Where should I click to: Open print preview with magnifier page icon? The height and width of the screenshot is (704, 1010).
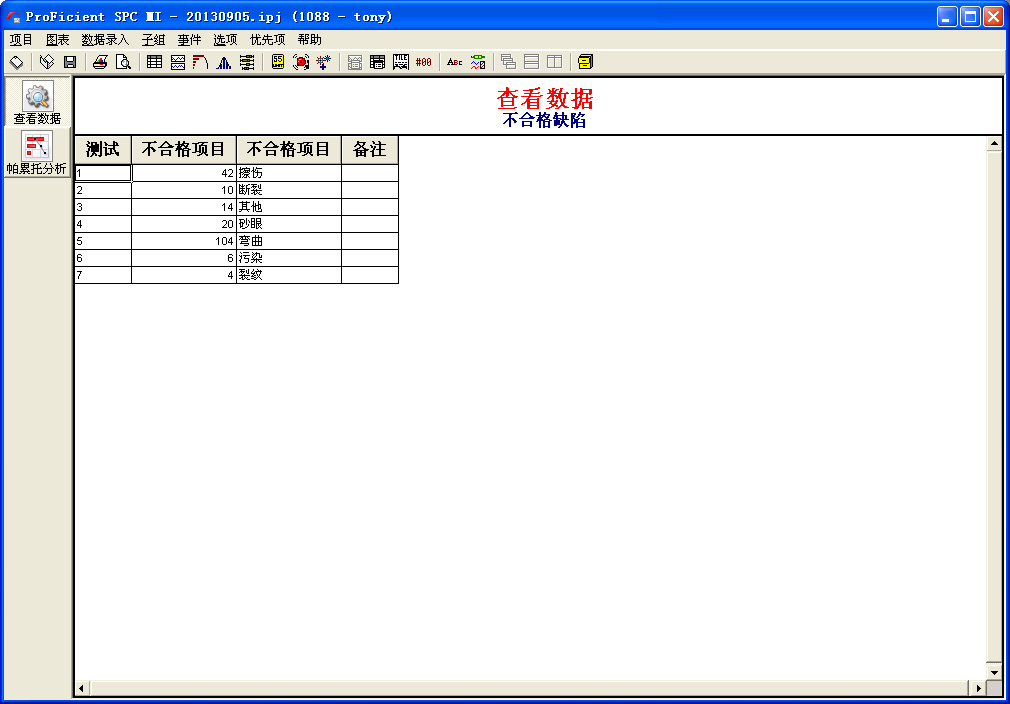(123, 62)
